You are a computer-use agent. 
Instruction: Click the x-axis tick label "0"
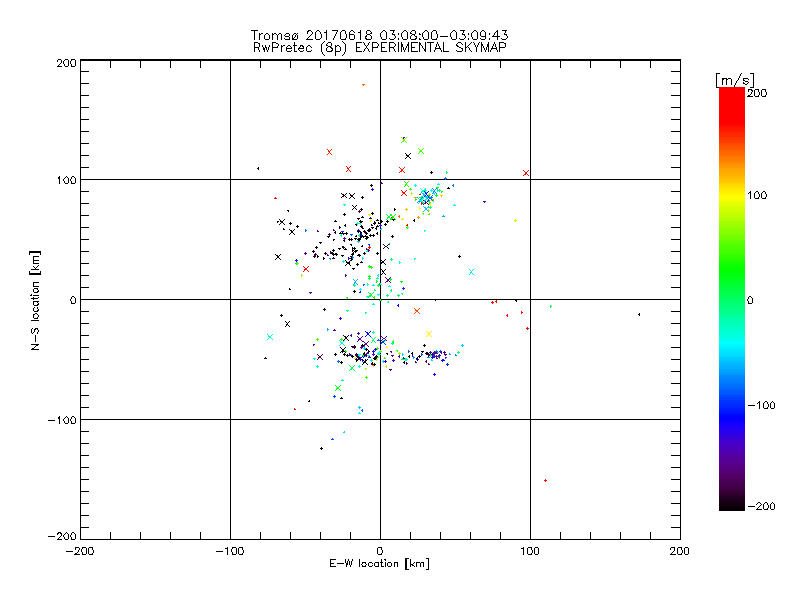[x=380, y=551]
